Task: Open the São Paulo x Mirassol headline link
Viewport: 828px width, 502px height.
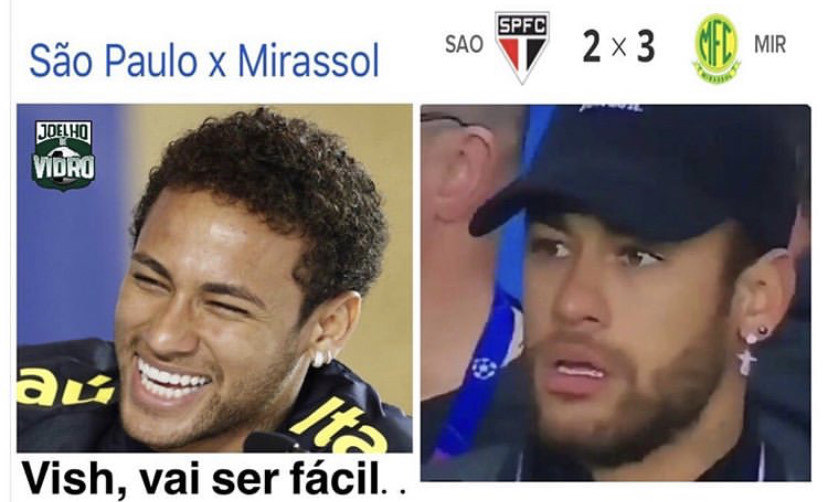Action: click(204, 62)
